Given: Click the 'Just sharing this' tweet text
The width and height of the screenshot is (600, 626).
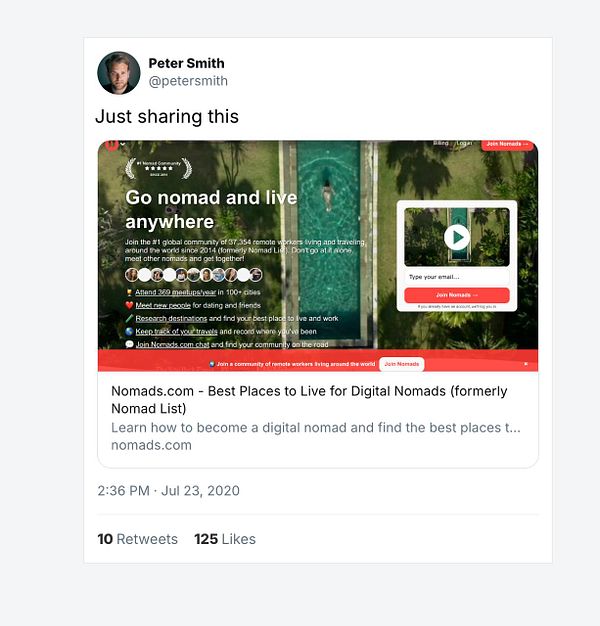Looking at the screenshot, I should (167, 117).
